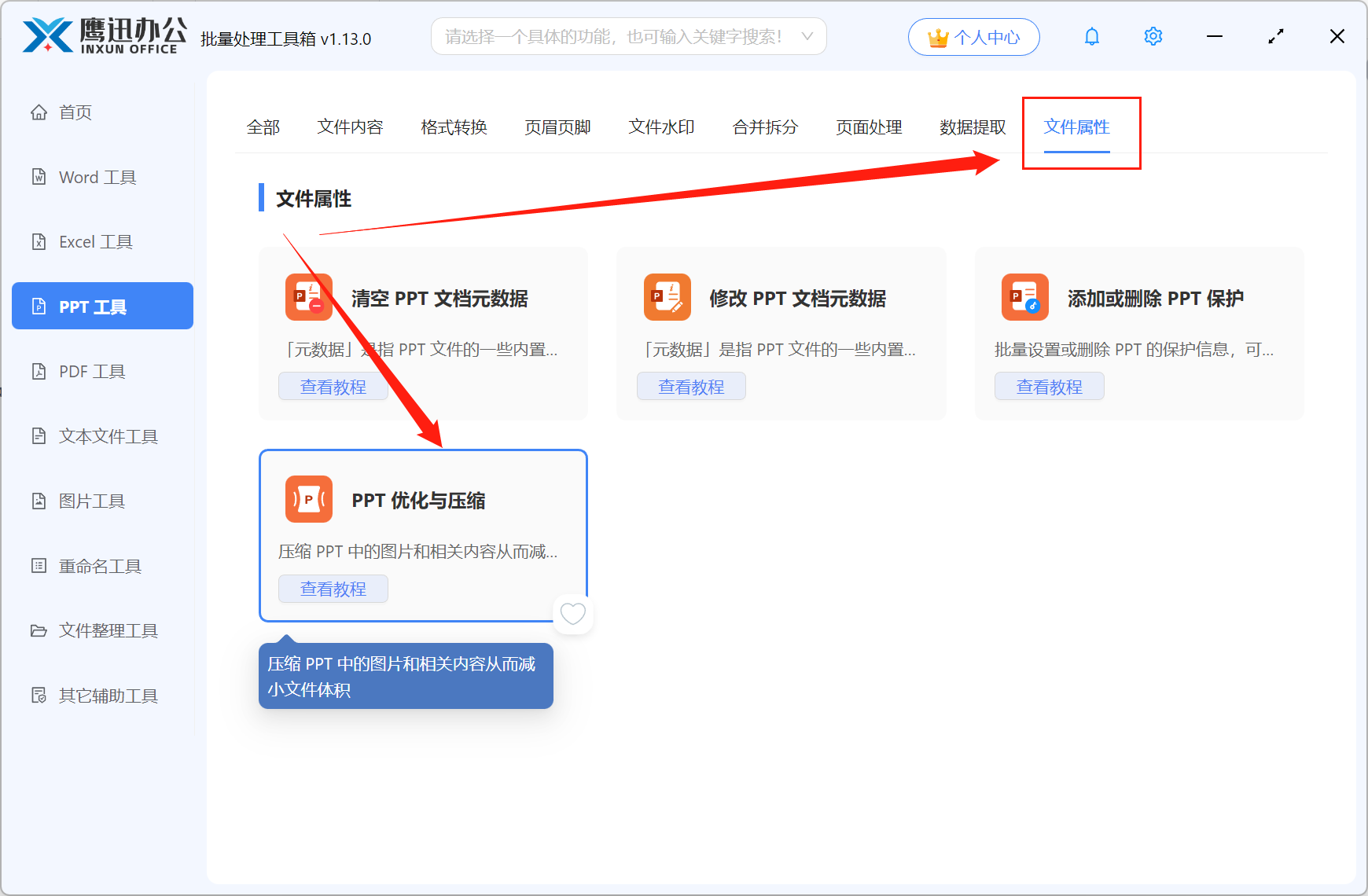Open 个人中心
This screenshot has height=896, width=1368.
coord(973,36)
